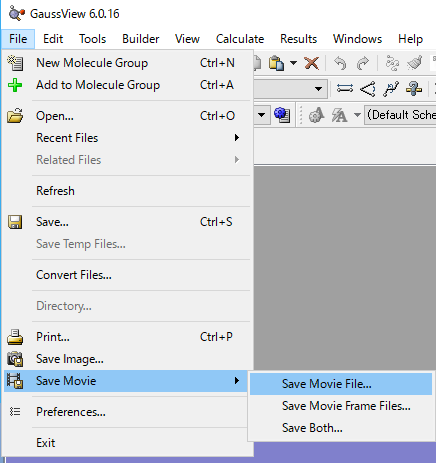This screenshot has height=463, width=436.
Task: Click the New Molecule Group menu icon
Action: pyautogui.click(x=15, y=63)
